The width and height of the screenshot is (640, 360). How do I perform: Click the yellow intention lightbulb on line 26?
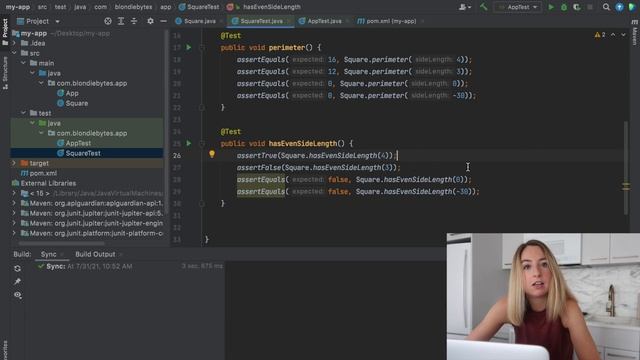[x=212, y=154]
